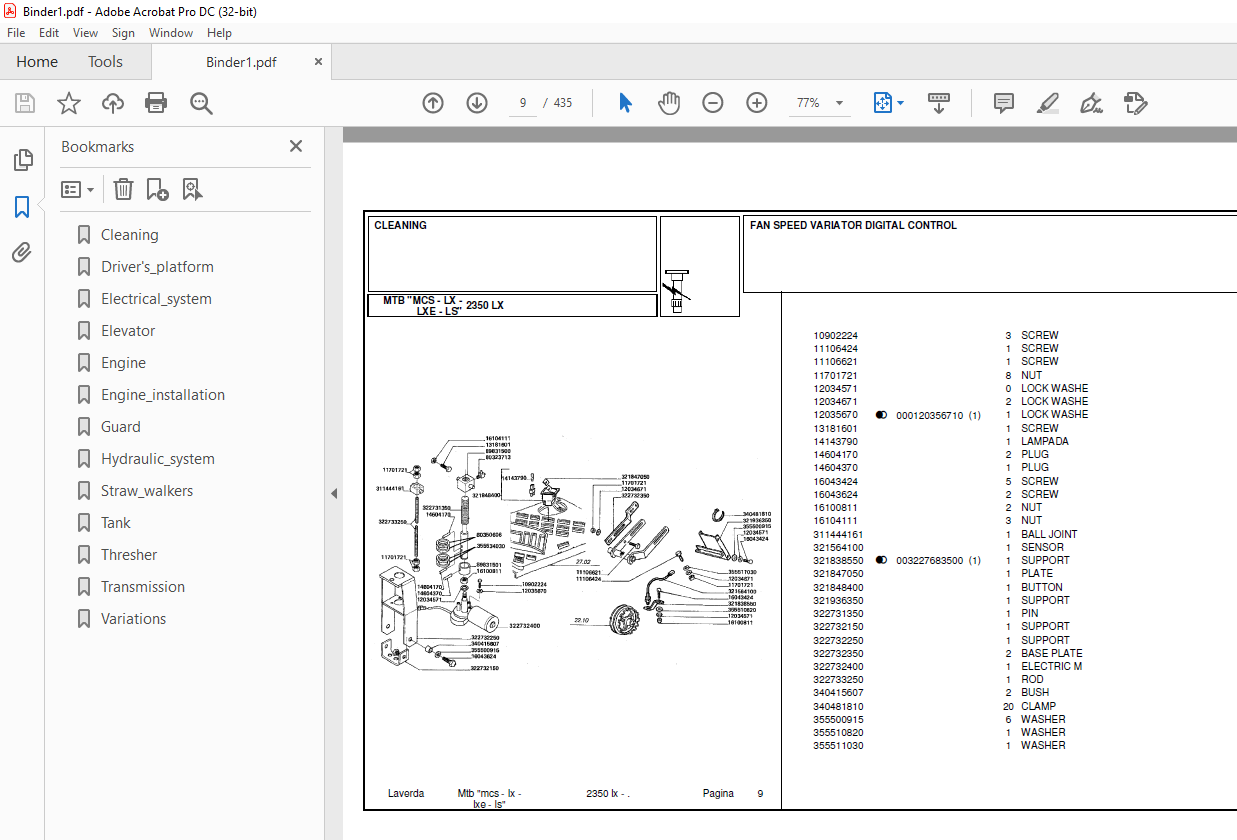
Task: Go to the next page arrow
Action: (477, 103)
